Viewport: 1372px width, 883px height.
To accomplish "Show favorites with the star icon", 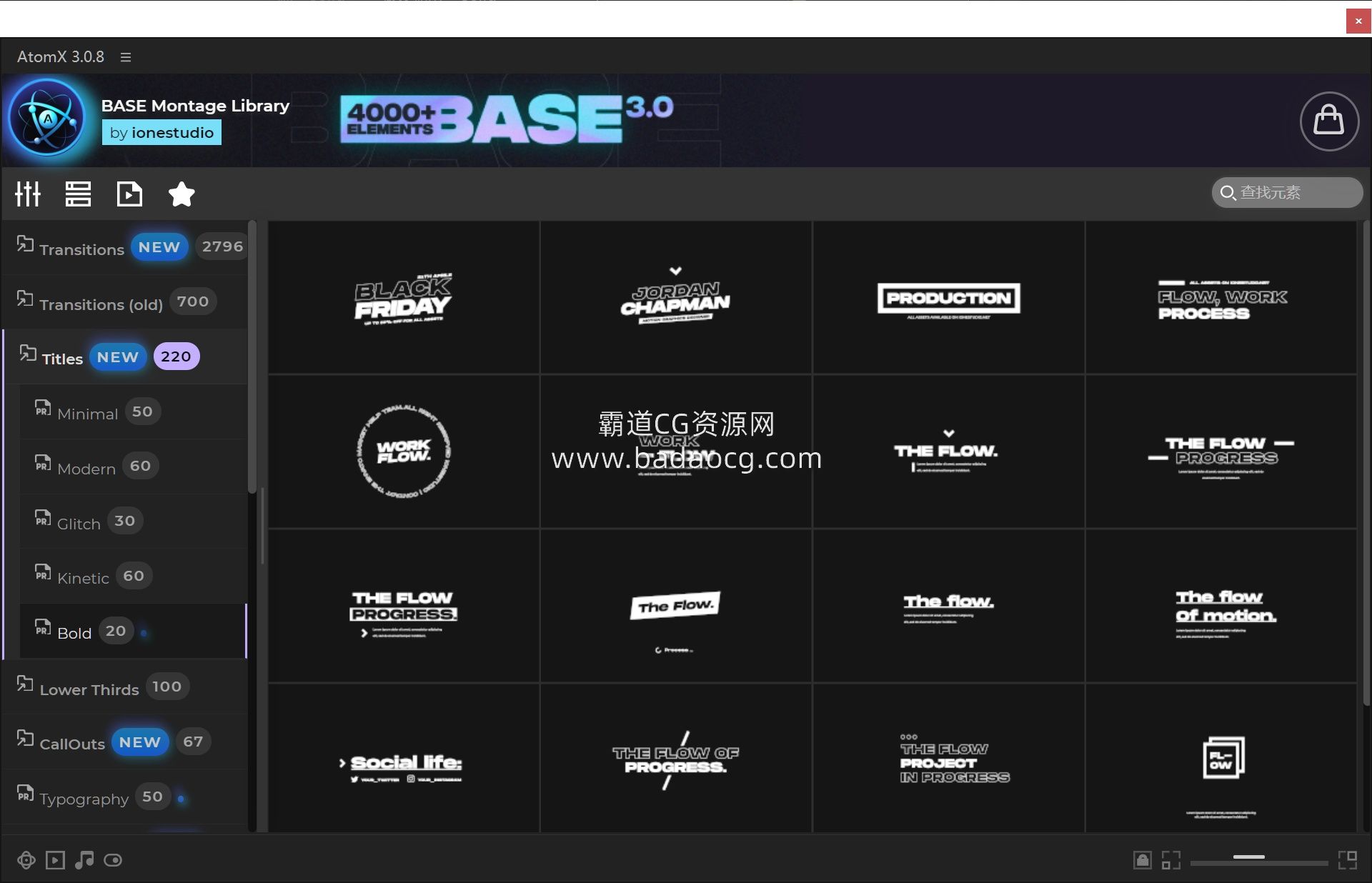I will (x=182, y=194).
